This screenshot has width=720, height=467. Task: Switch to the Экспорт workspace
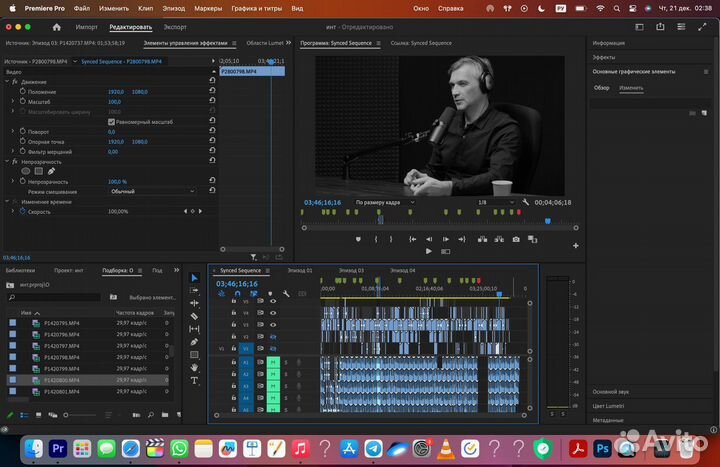pos(175,27)
